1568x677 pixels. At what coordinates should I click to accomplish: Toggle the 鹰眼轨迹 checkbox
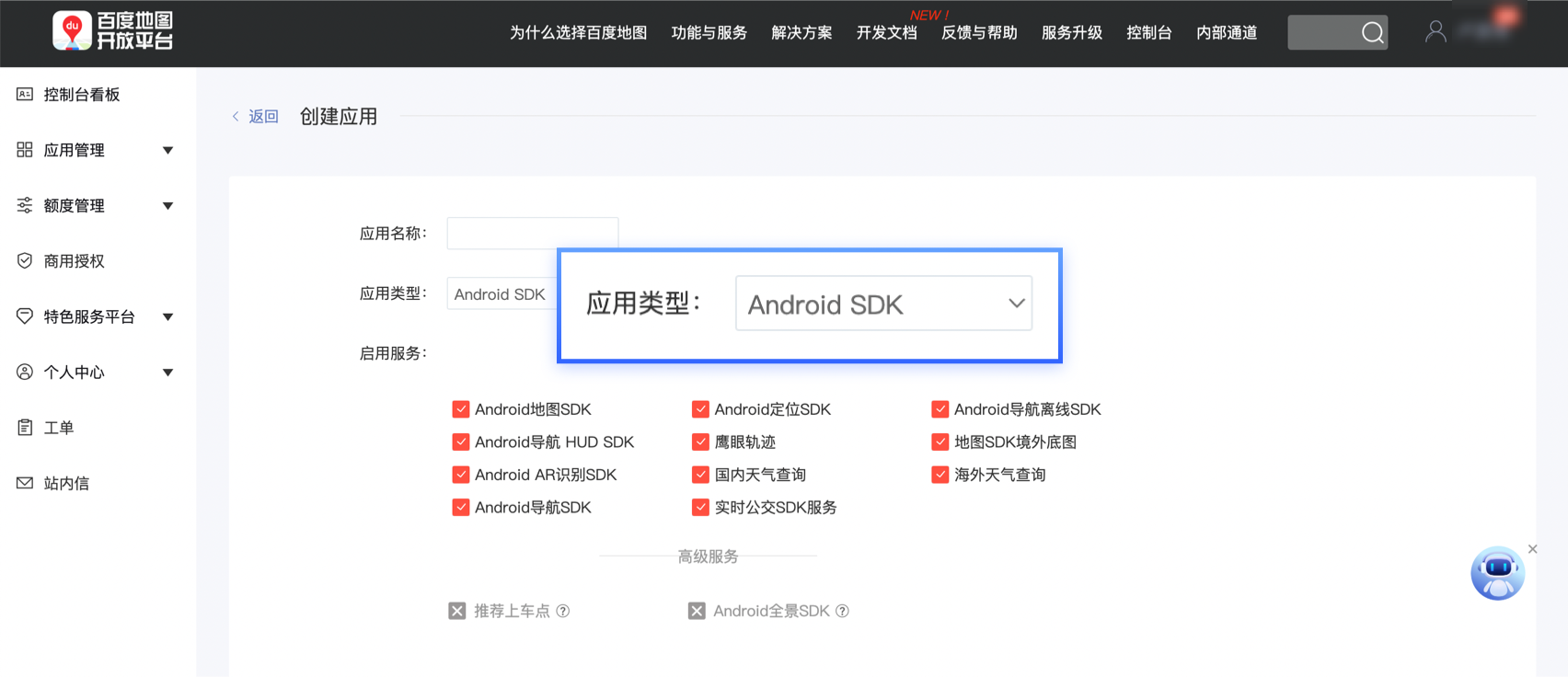[700, 442]
